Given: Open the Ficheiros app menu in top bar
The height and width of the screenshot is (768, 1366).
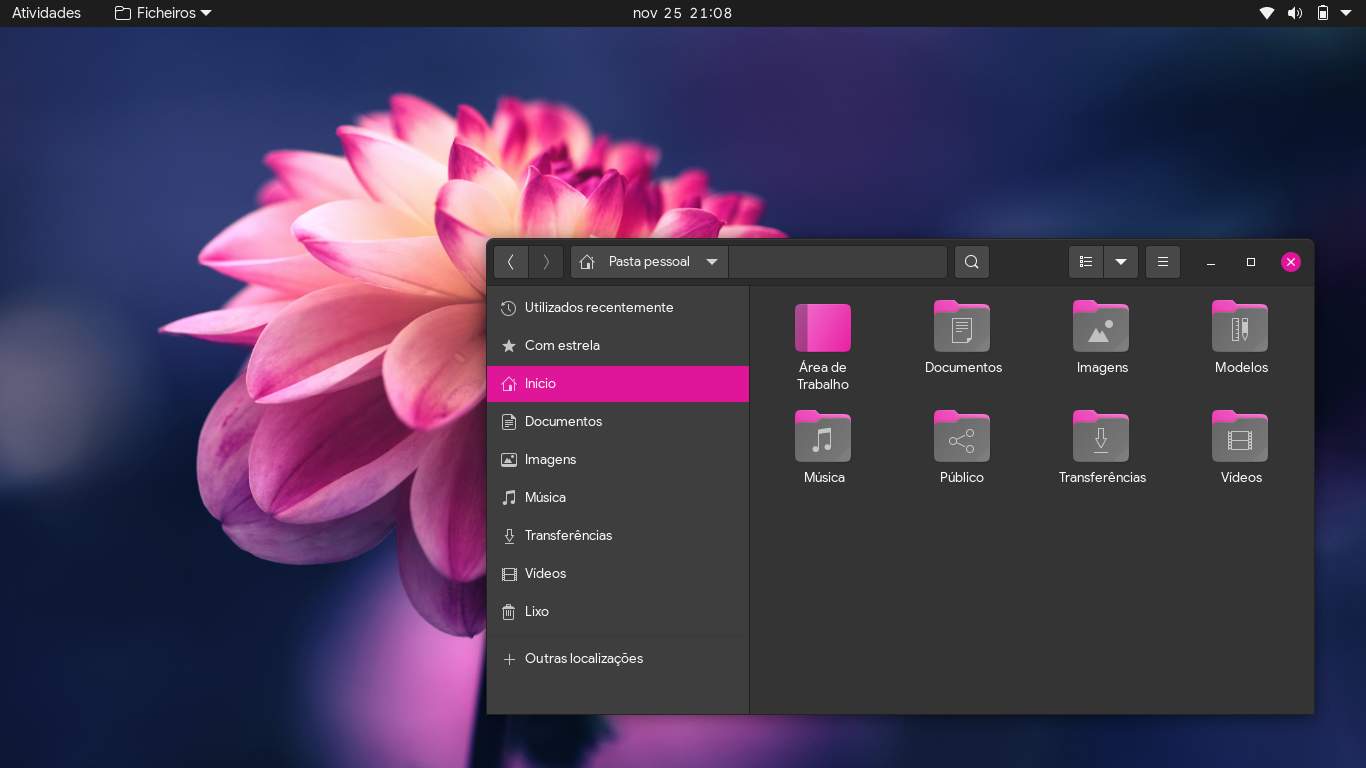Looking at the screenshot, I should click(x=164, y=13).
